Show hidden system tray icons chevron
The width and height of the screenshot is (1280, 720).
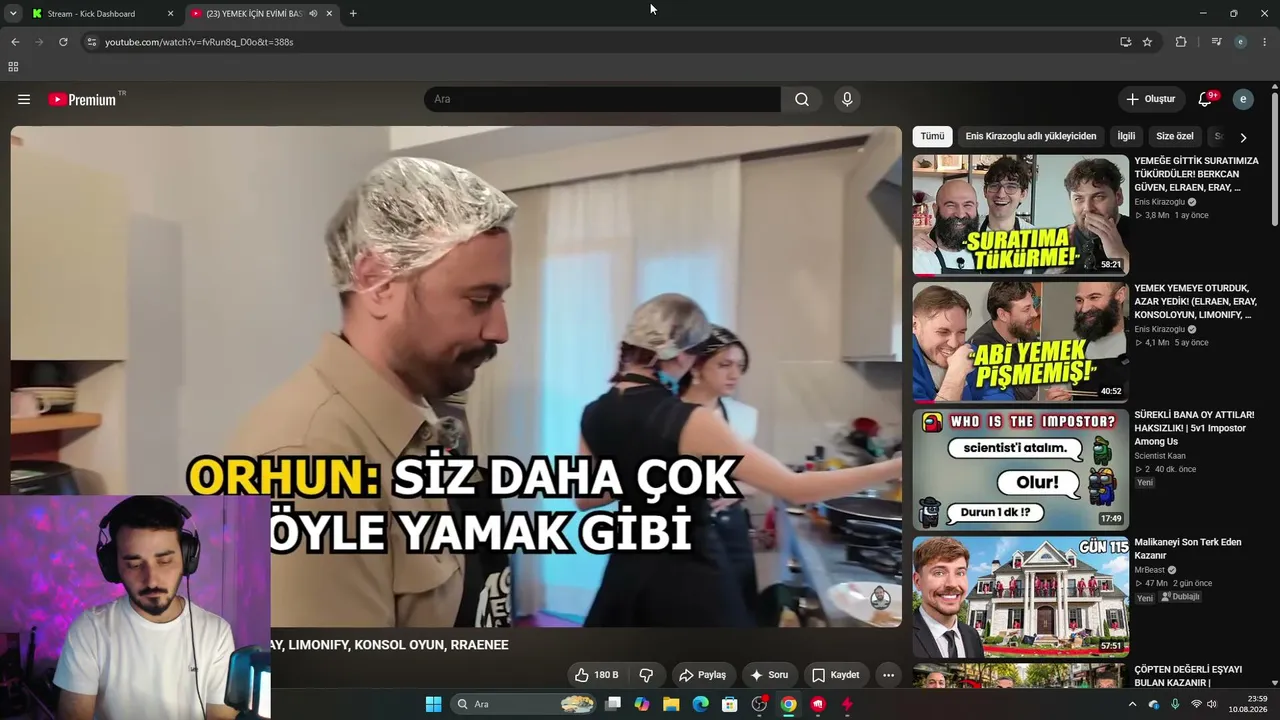coord(1132,704)
